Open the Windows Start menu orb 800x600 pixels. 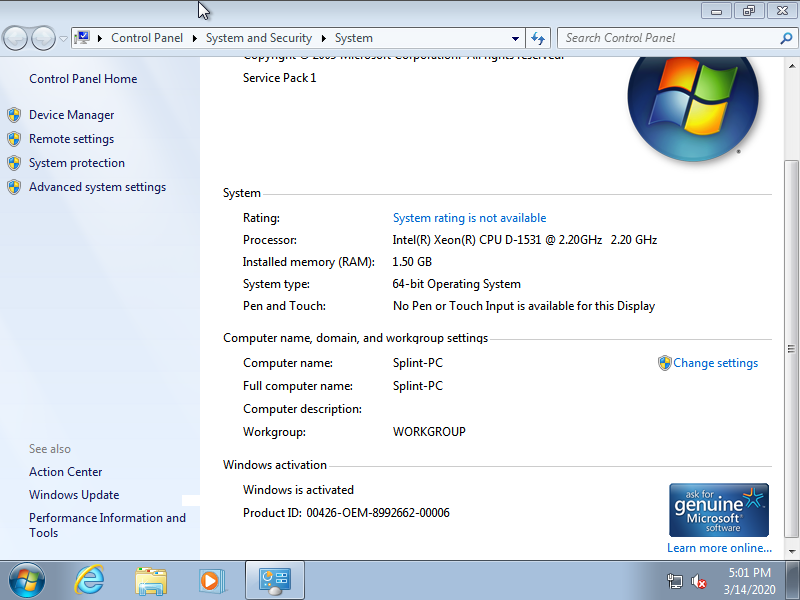27,581
